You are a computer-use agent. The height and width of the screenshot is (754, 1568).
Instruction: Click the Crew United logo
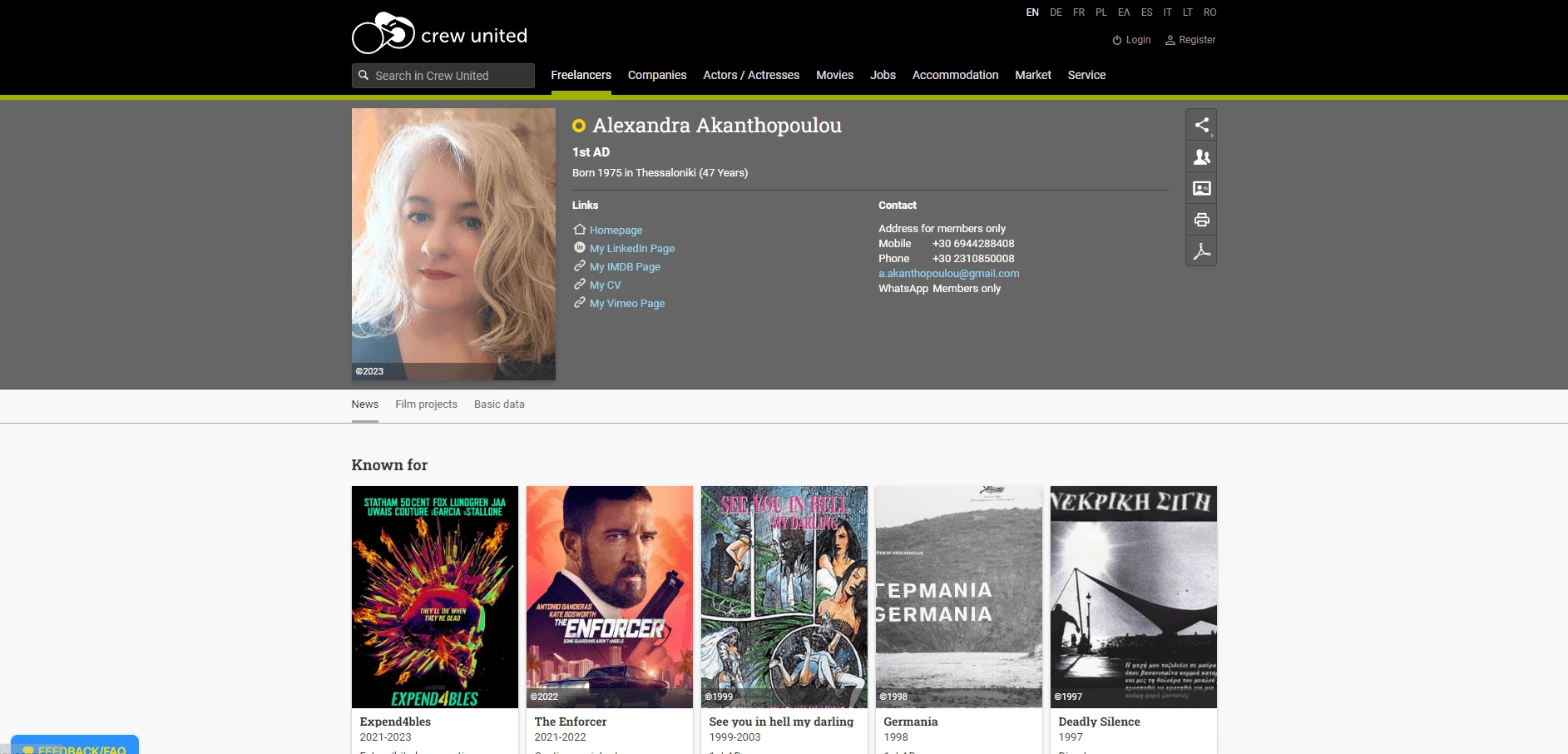[x=439, y=35]
